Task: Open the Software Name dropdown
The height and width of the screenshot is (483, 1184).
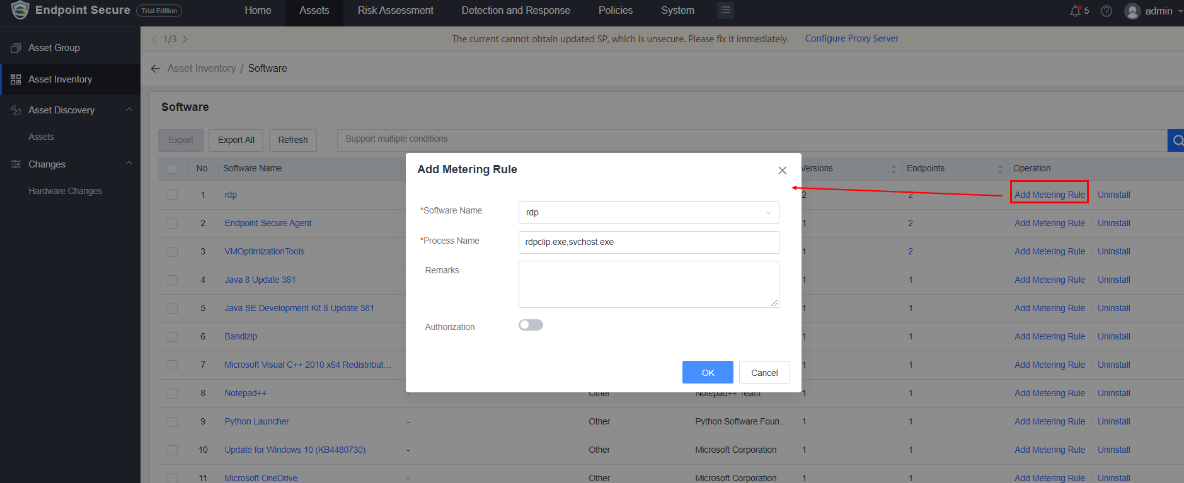Action: 648,212
